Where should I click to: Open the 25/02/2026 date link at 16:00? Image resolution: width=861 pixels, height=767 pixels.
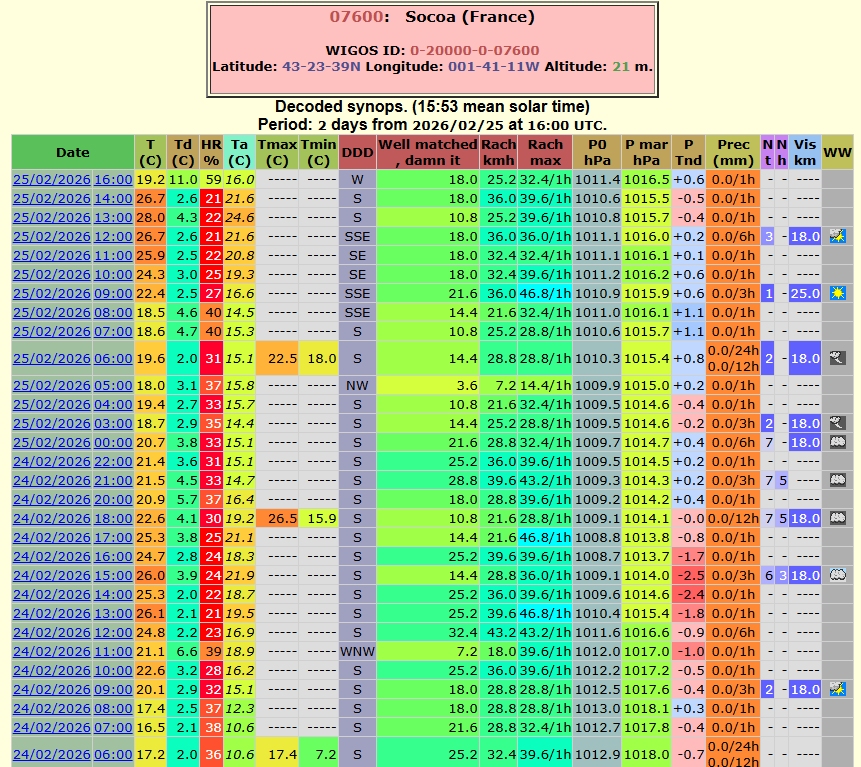click(x=52, y=179)
